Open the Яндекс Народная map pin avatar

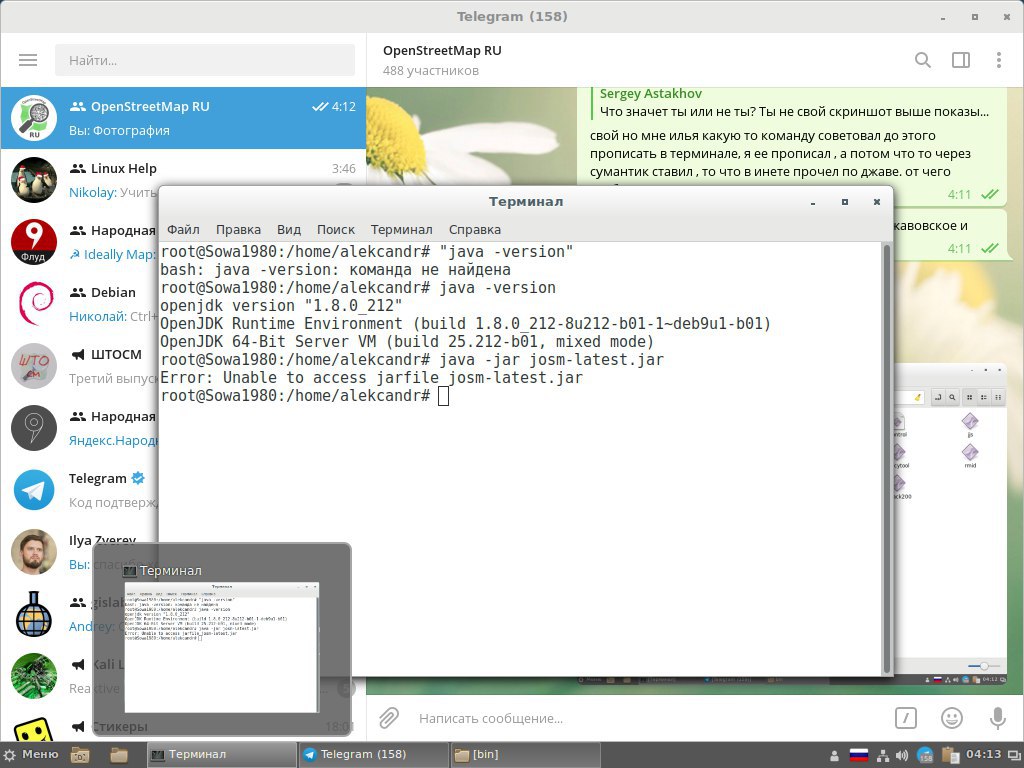tap(34, 428)
